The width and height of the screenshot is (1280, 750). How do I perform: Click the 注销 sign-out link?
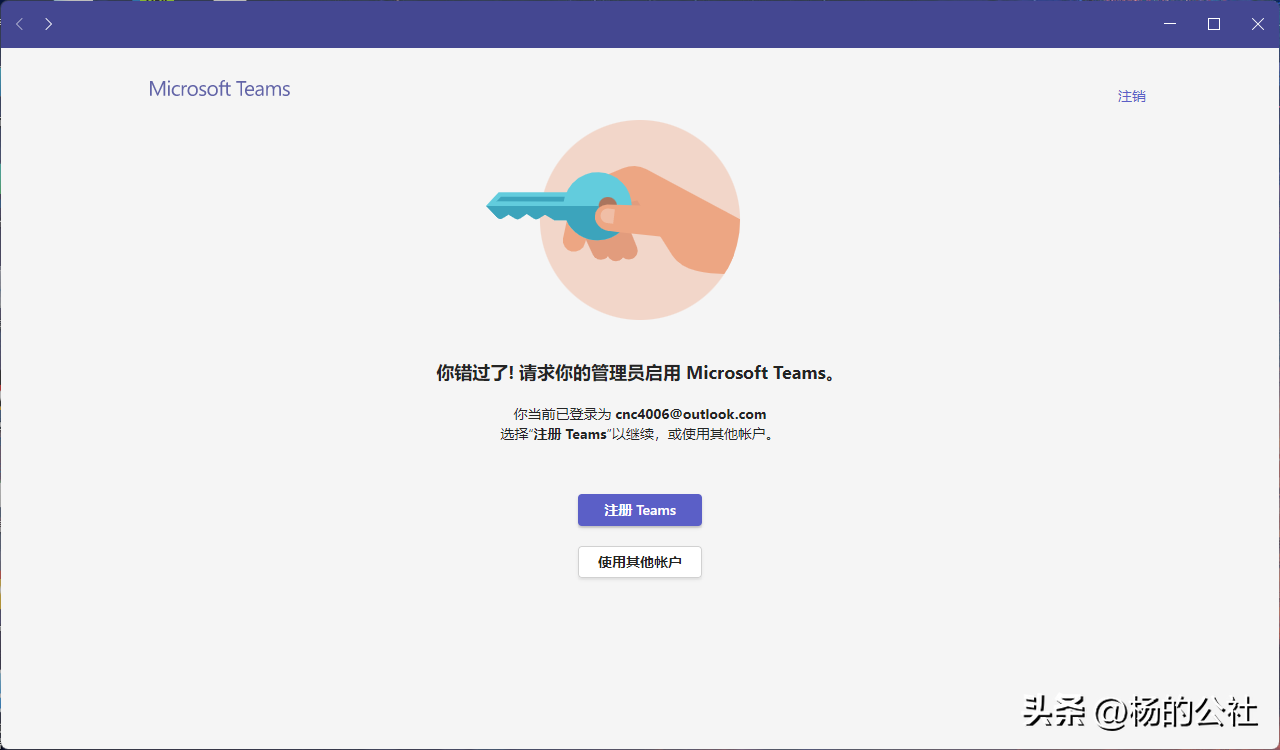(1132, 96)
